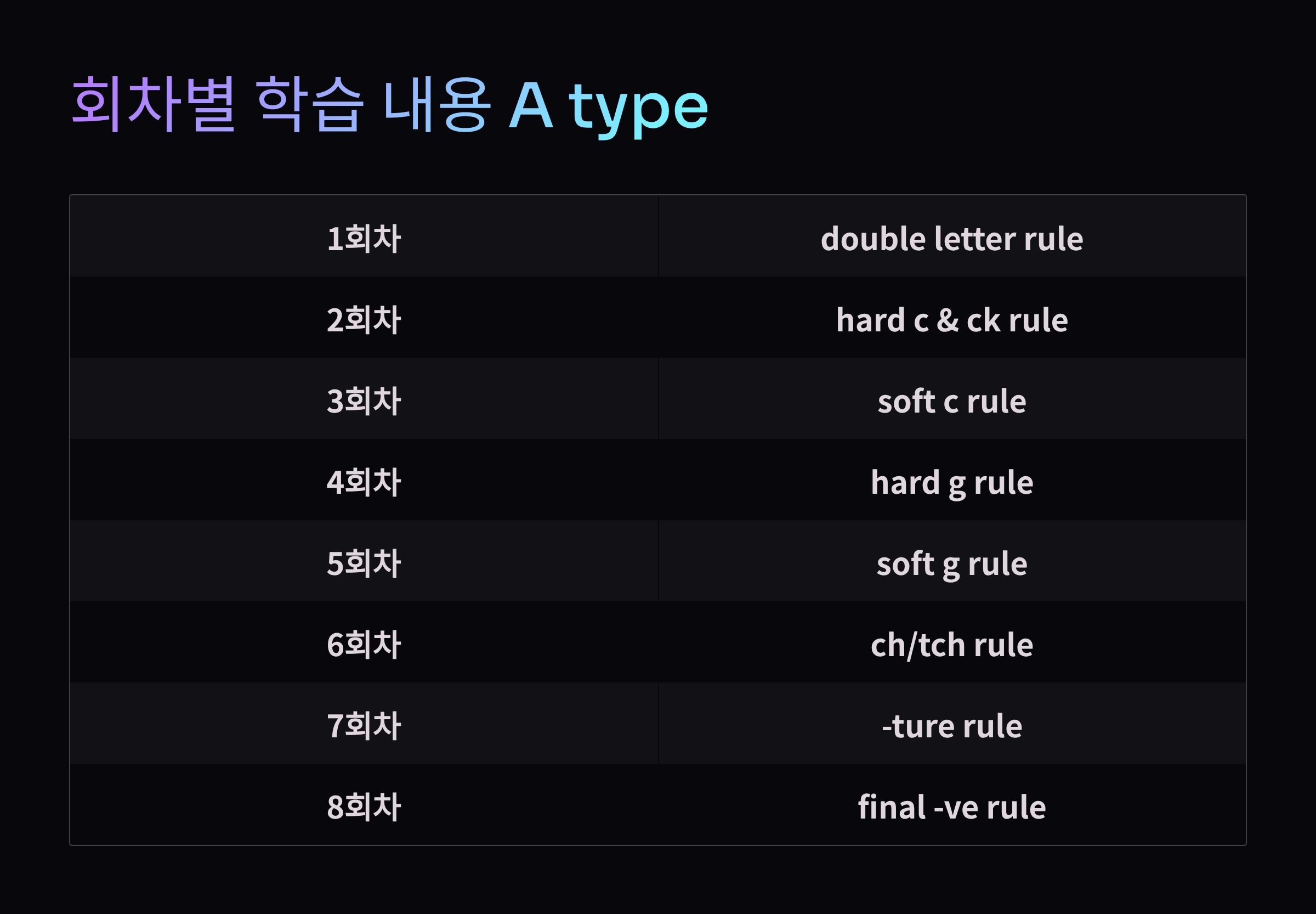Screen dimensions: 1316x914
Task: Select the 2회차 table cell
Action: point(364,319)
